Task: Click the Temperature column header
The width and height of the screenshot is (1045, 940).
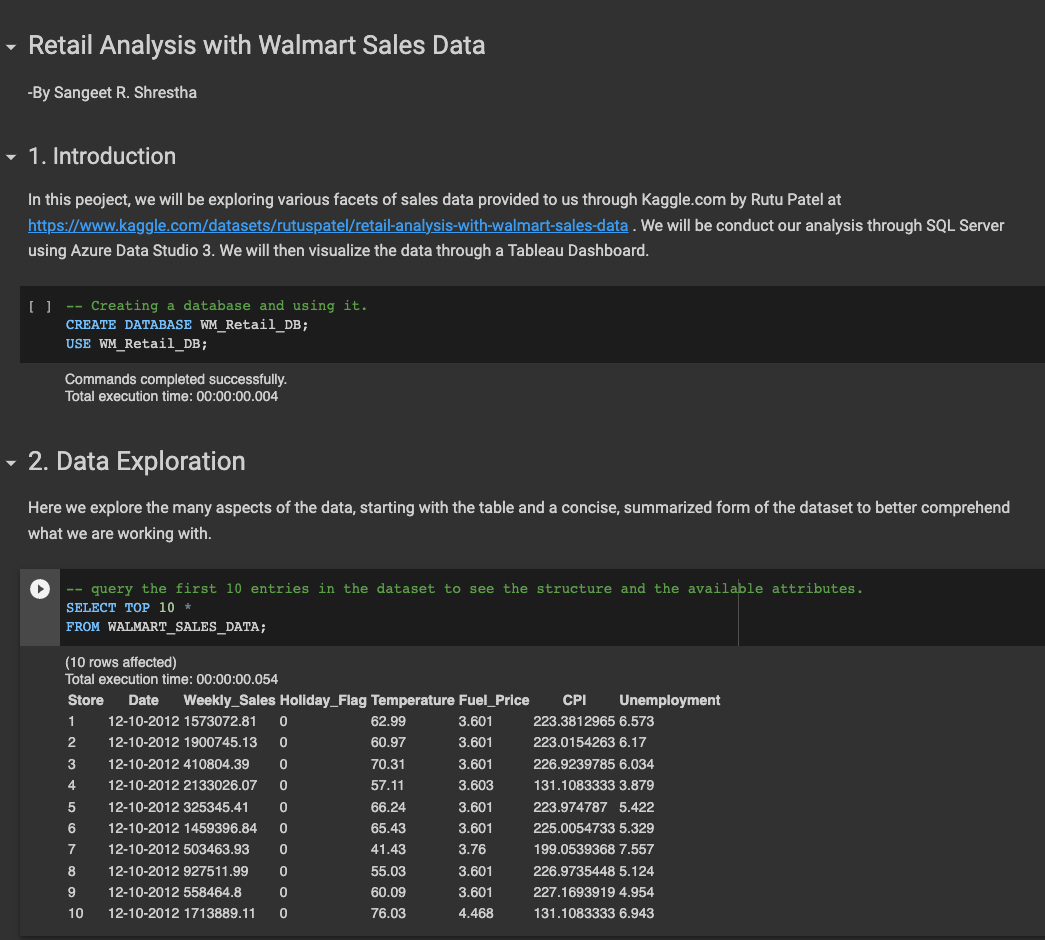Action: (413, 700)
